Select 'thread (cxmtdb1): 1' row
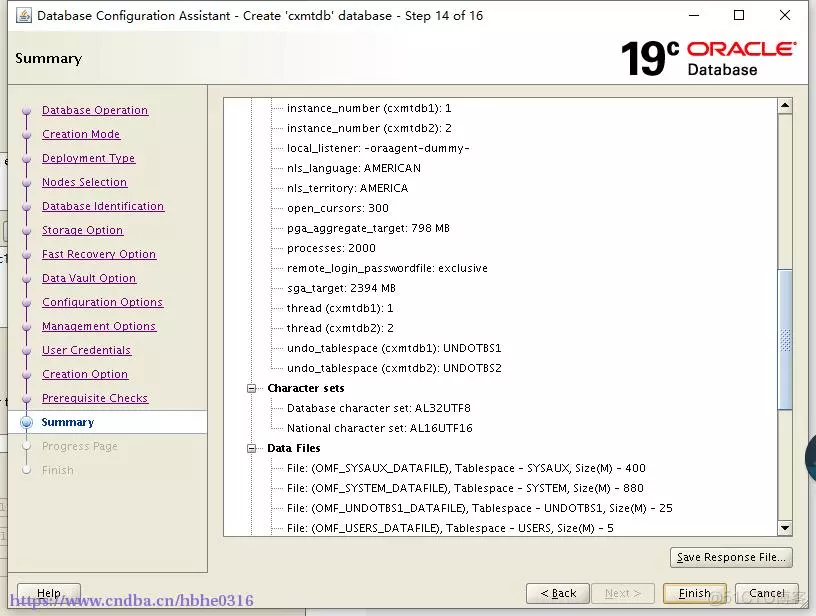The image size is (816, 616). click(x=340, y=308)
